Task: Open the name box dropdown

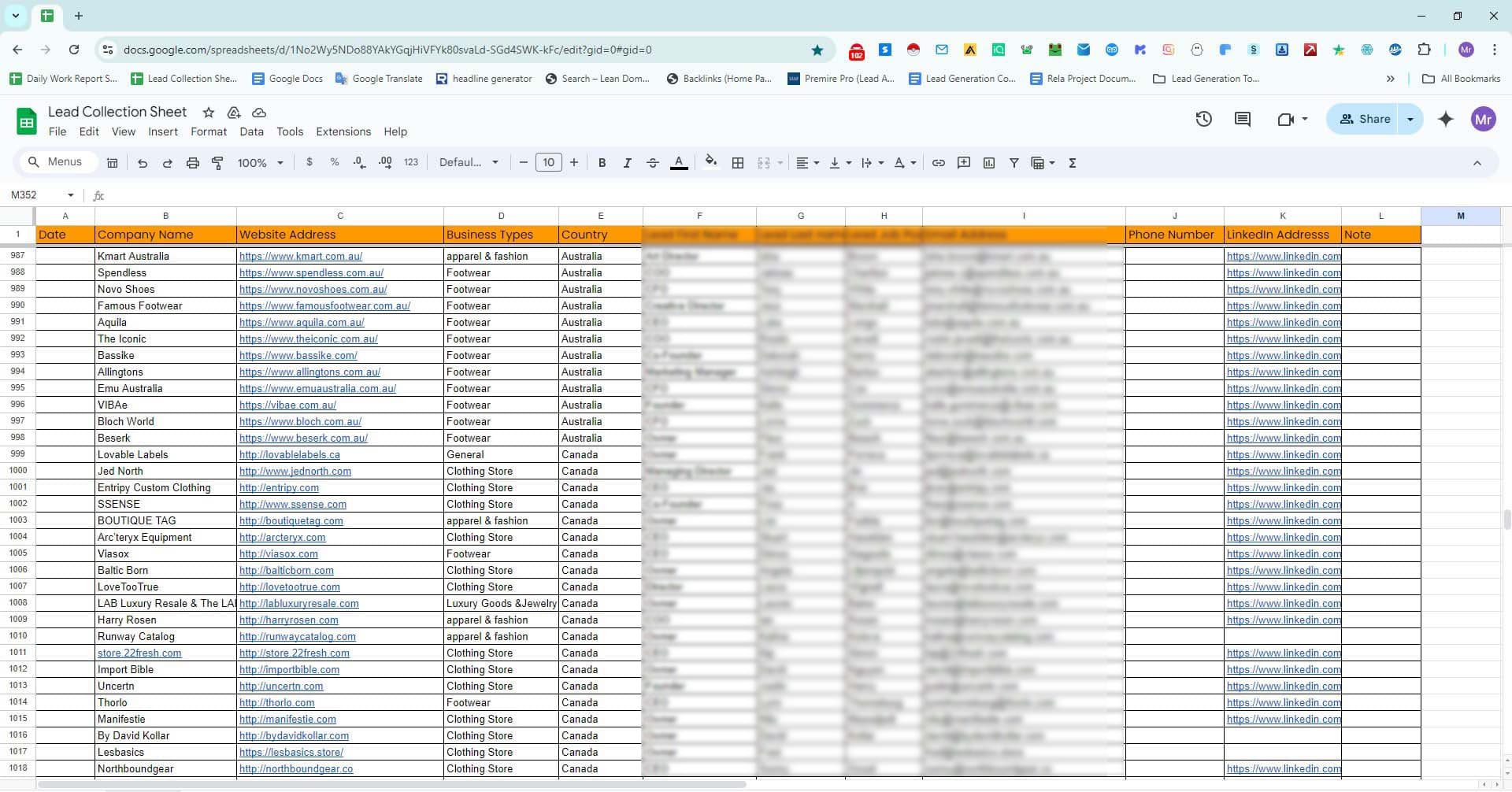Action: click(x=71, y=195)
